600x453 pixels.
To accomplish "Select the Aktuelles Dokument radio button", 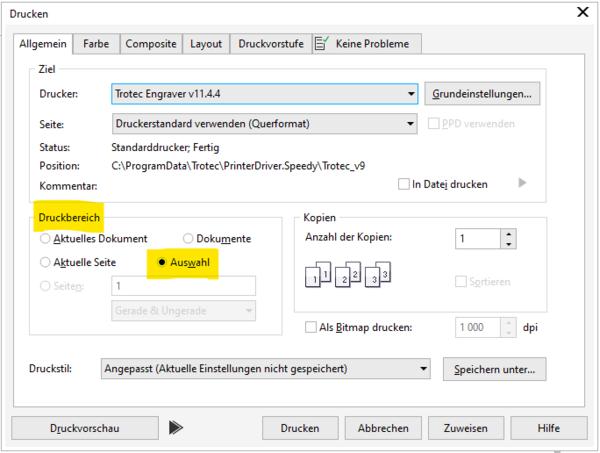I will tap(45, 239).
